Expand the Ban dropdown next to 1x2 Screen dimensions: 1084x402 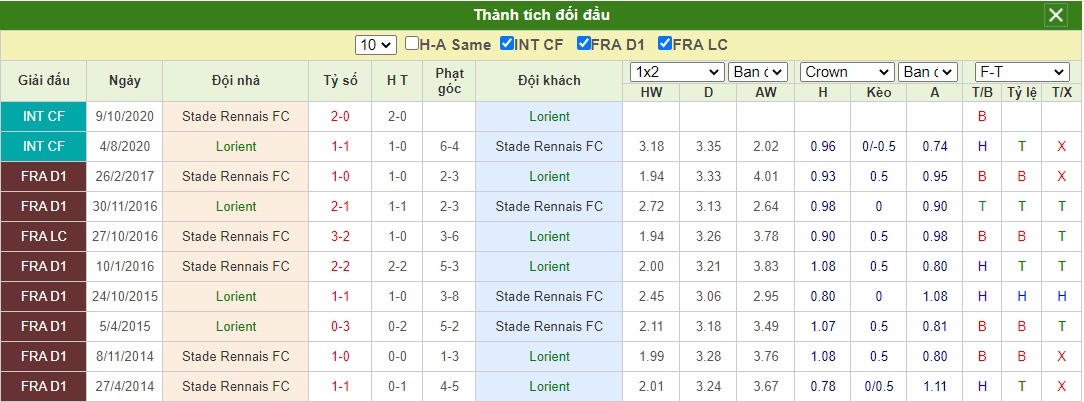tap(758, 72)
